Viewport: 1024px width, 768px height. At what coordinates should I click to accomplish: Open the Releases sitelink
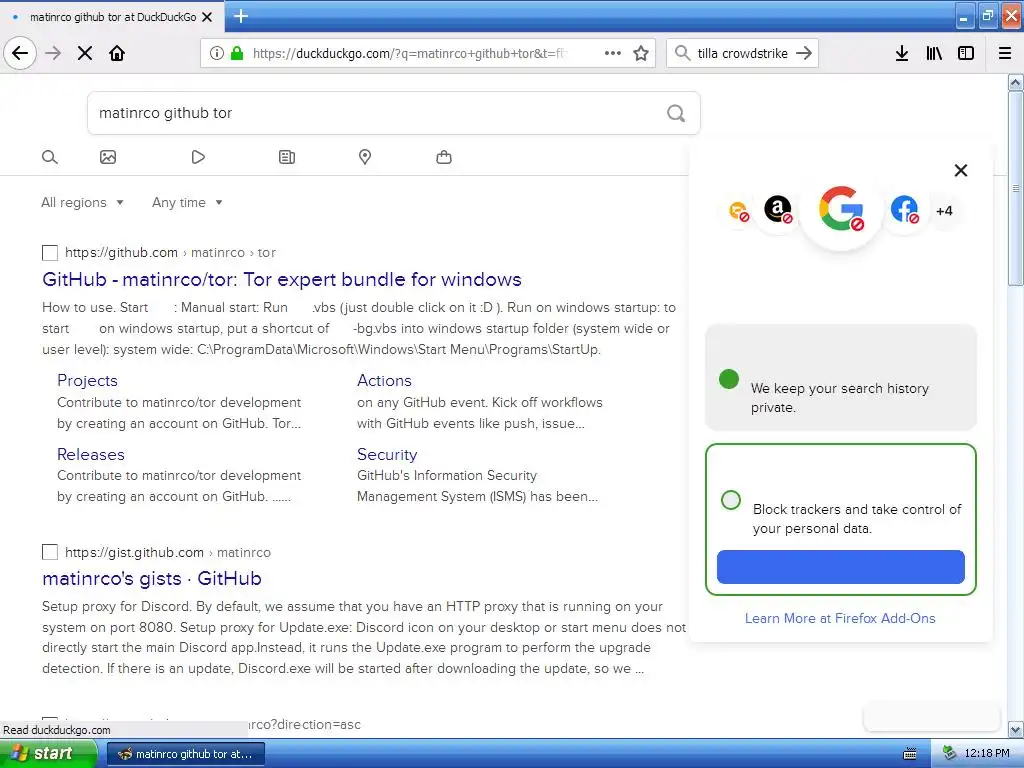click(x=91, y=455)
